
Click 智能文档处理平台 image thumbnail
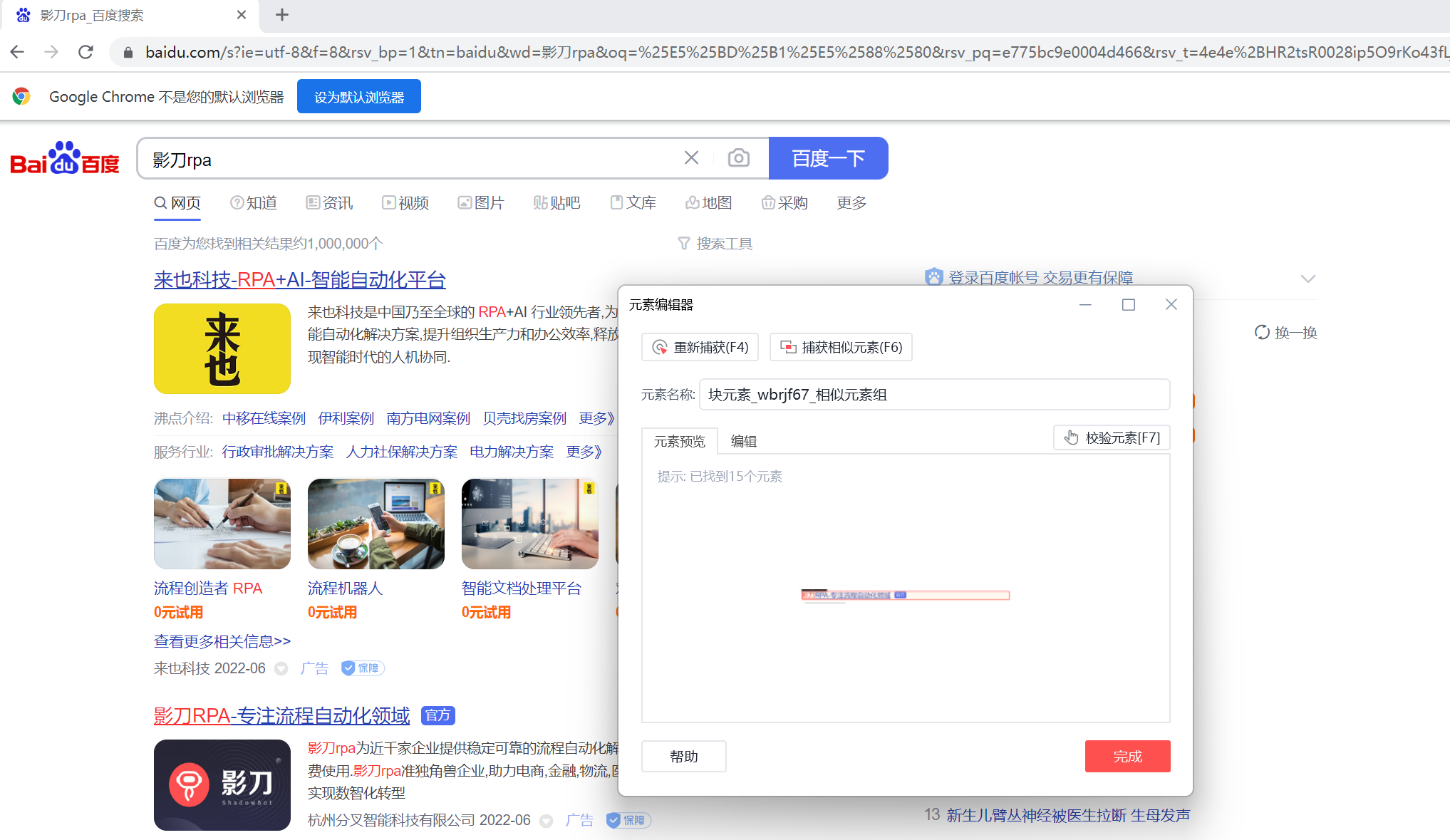tap(530, 524)
